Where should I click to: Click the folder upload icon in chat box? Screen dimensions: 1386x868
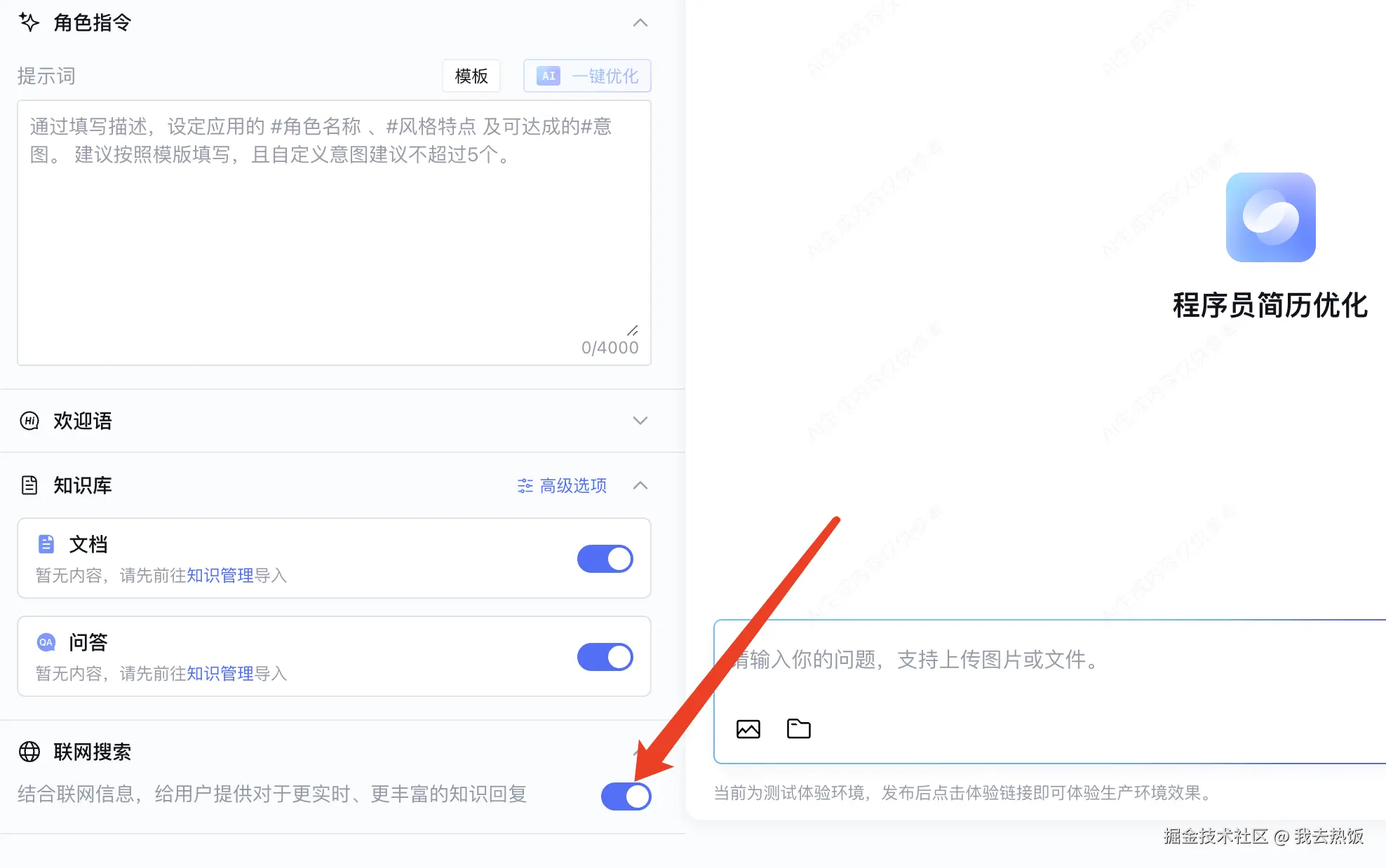tap(798, 729)
